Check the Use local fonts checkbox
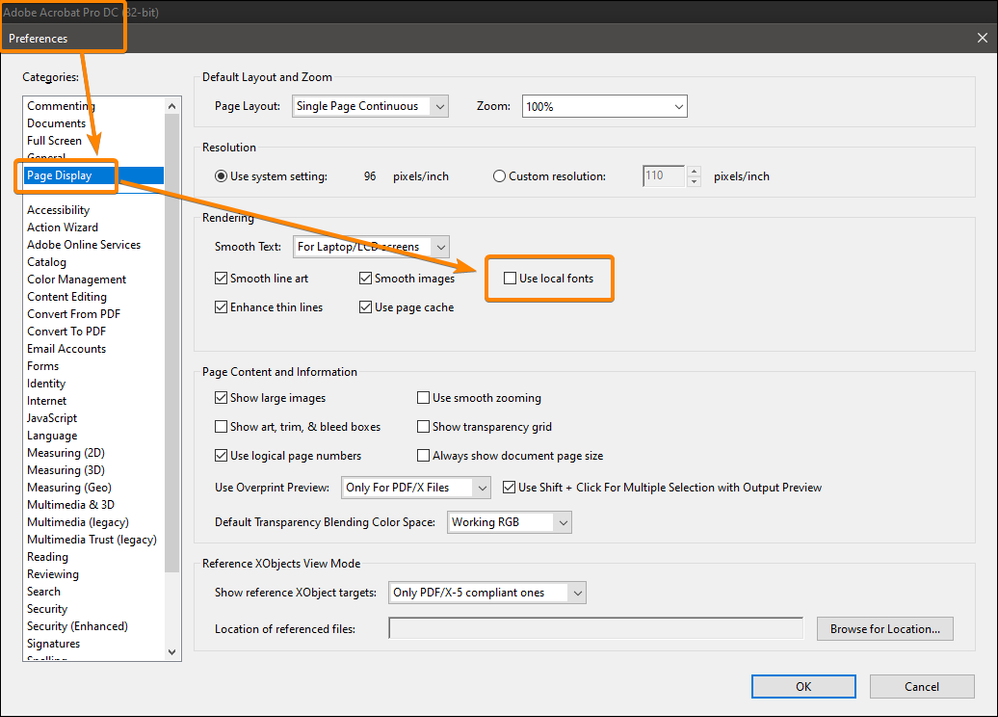 pos(510,278)
